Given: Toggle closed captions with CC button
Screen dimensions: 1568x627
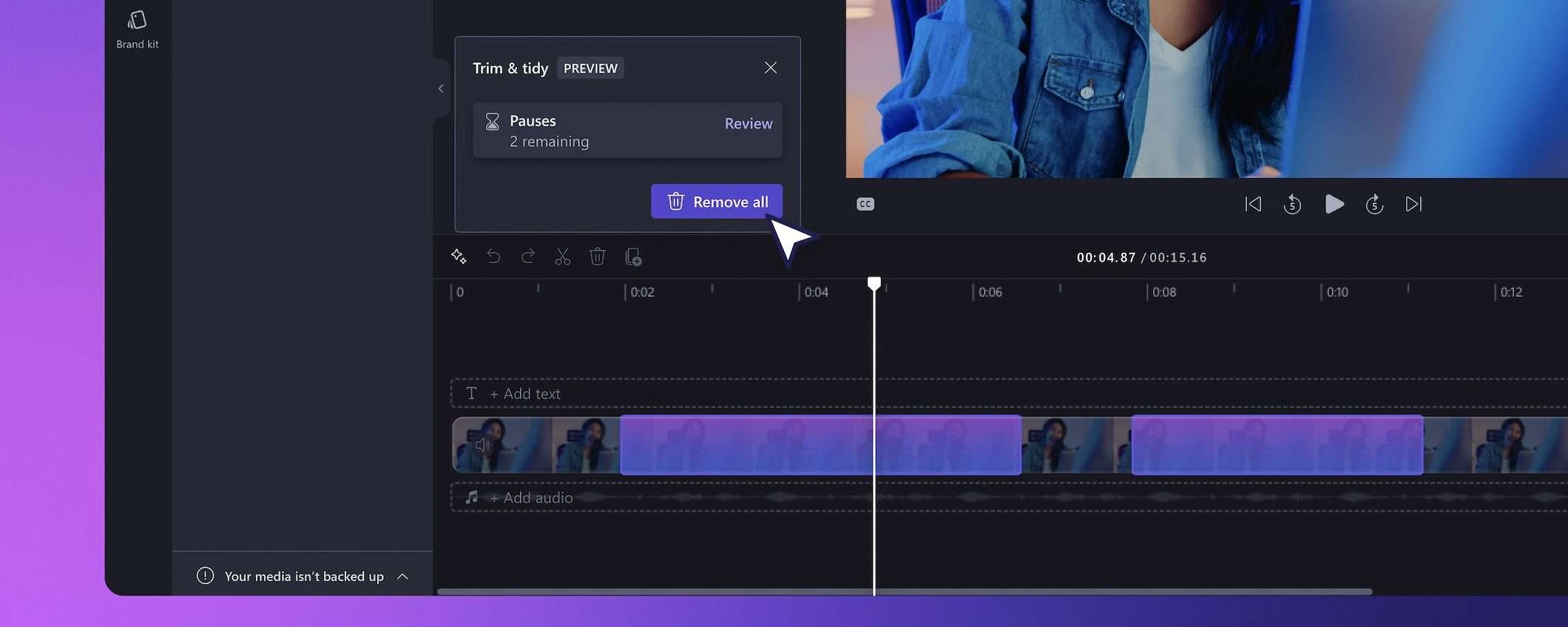Looking at the screenshot, I should 865,204.
